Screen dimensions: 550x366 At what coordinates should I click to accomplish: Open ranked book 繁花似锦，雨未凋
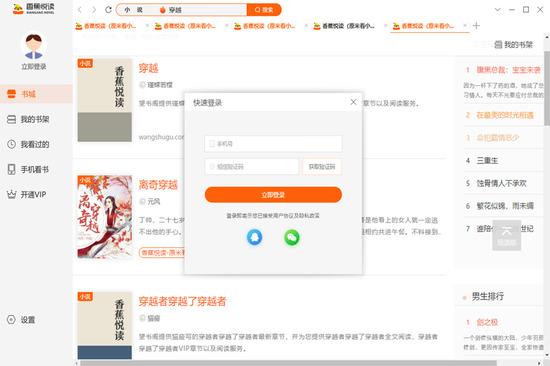[x=505, y=206]
